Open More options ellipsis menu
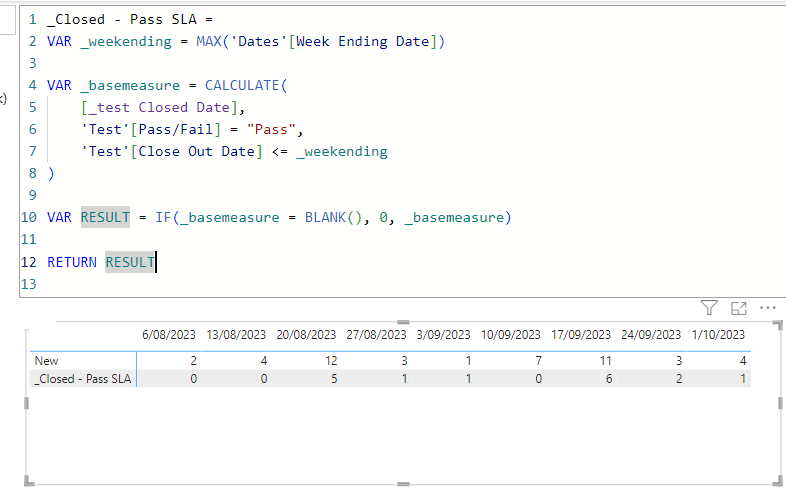This screenshot has width=786, height=492. click(x=767, y=307)
